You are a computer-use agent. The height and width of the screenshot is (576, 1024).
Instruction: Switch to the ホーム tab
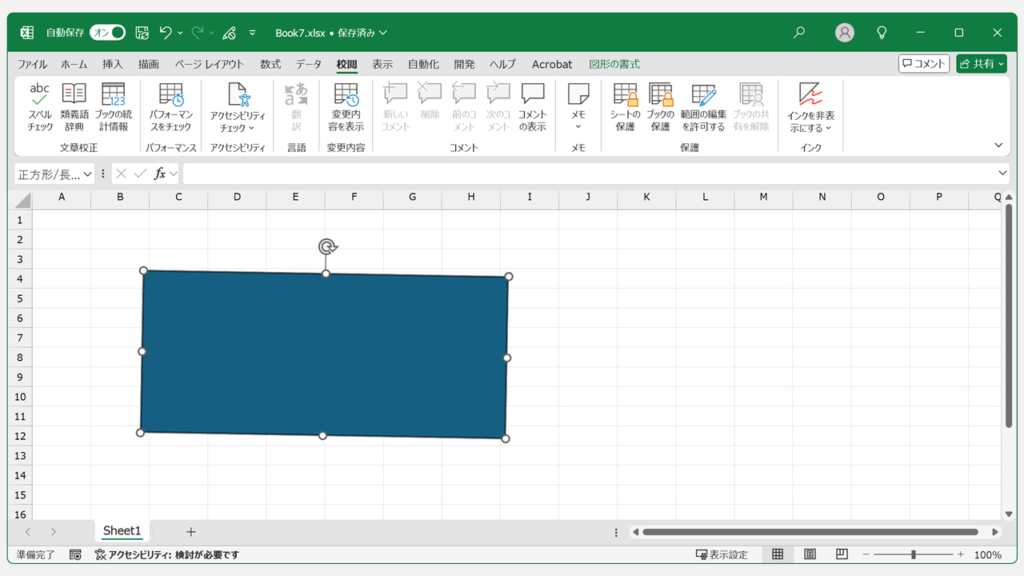(74, 64)
